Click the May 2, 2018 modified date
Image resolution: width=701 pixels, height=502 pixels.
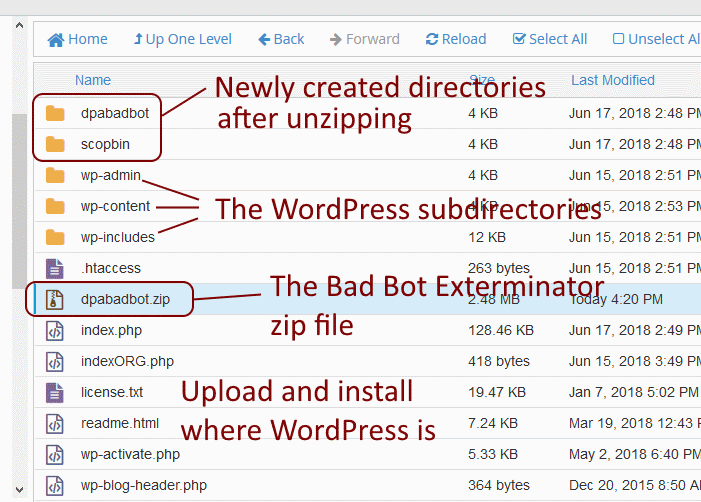[x=635, y=454]
